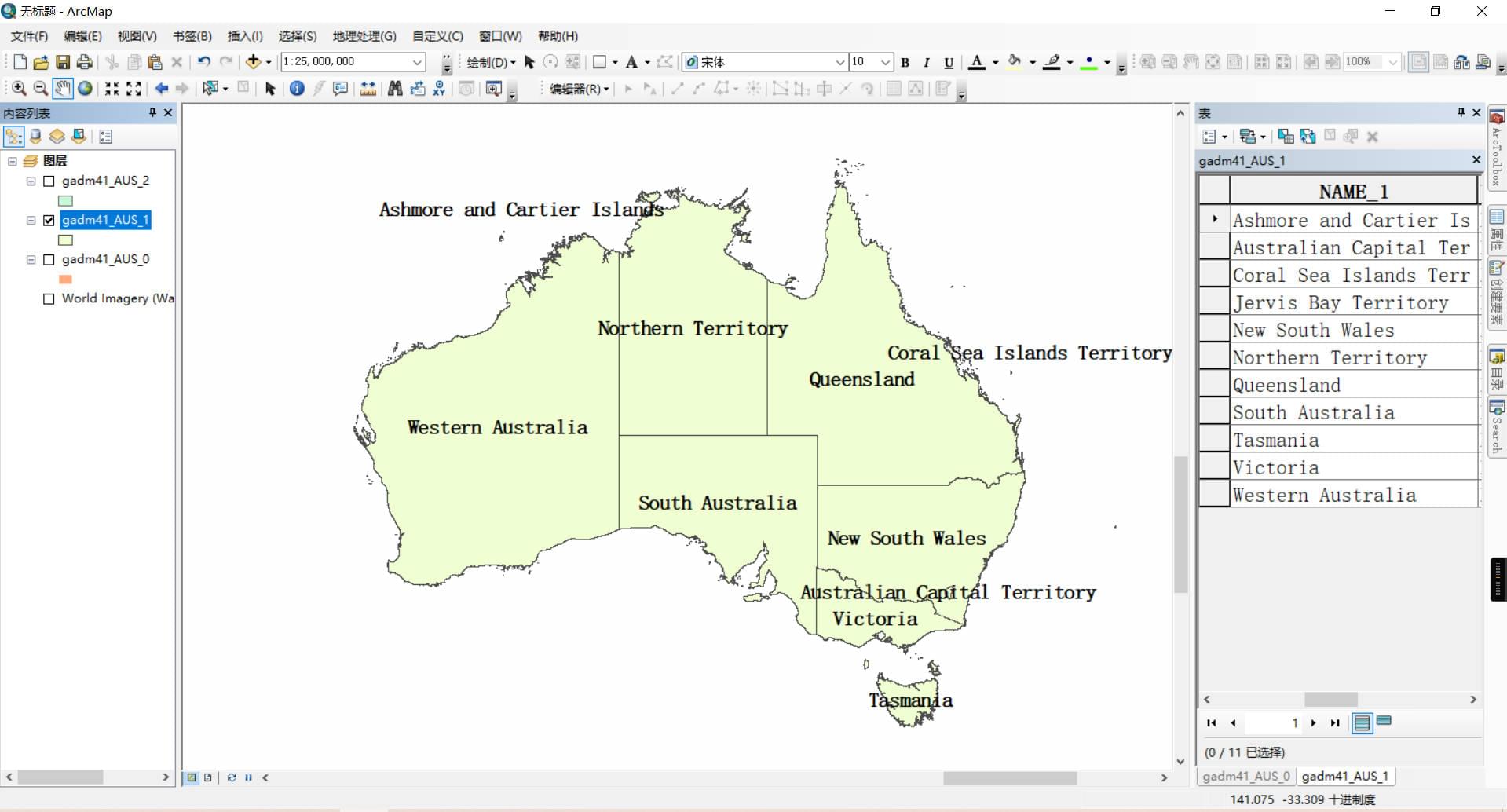Switch to the gadm41_AUS_0 table tab
The height and width of the screenshot is (812, 1507).
(1246, 776)
